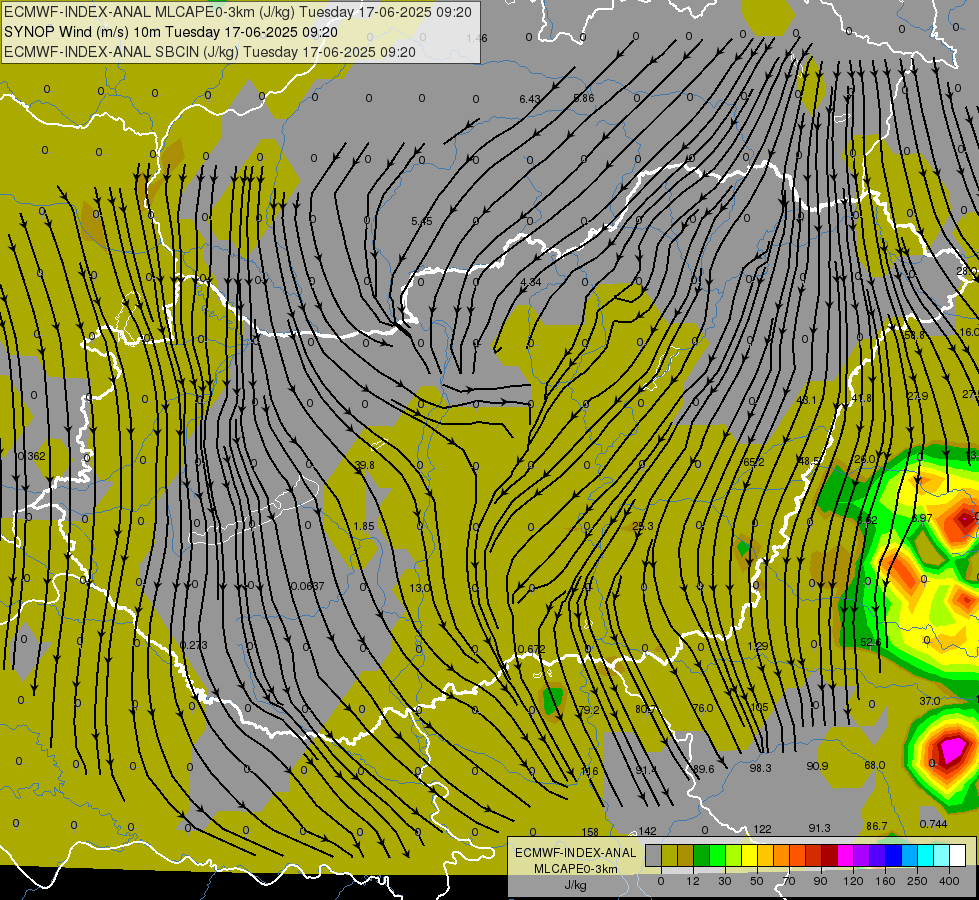Viewport: 979px width, 900px height.
Task: Click the map value '0.0637'
Action: pos(308,586)
